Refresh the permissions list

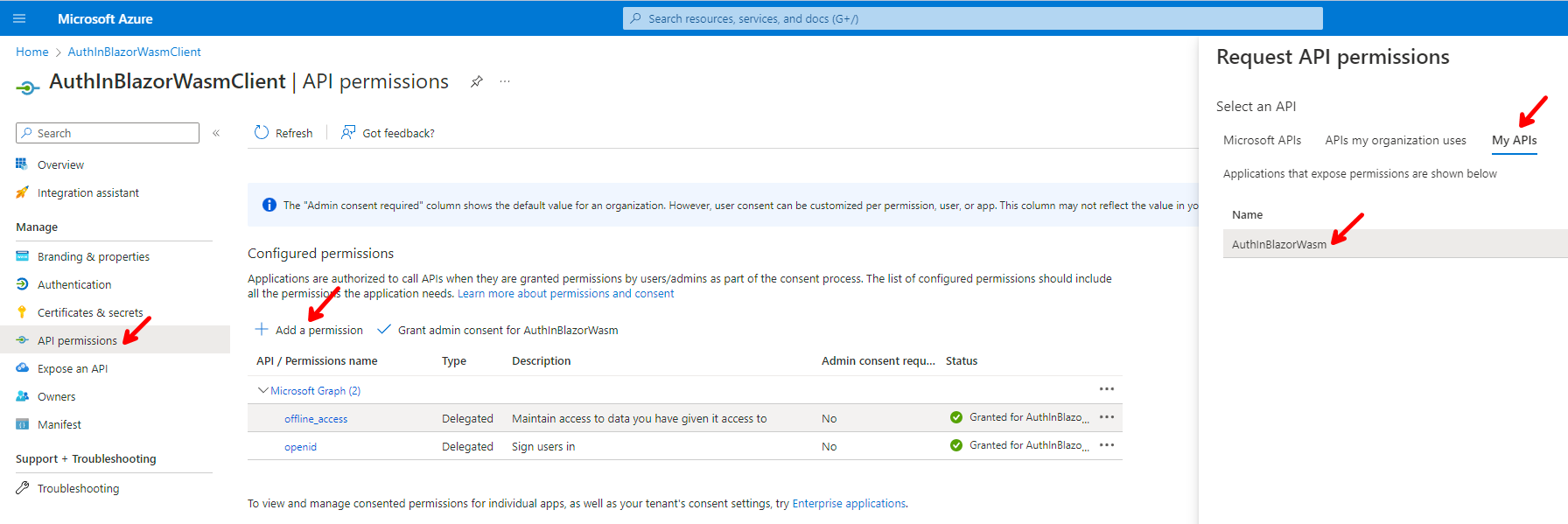point(283,133)
